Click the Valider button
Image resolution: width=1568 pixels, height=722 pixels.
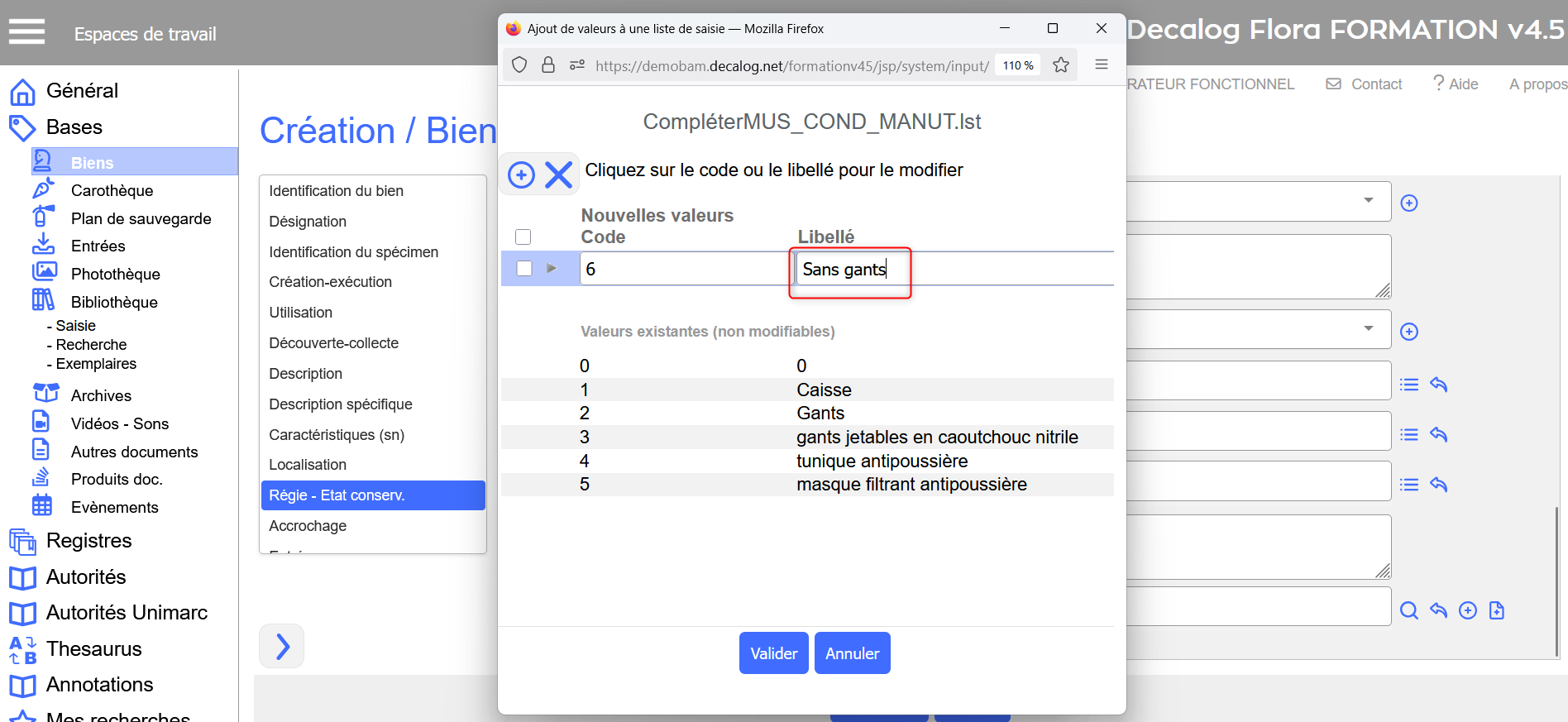773,653
